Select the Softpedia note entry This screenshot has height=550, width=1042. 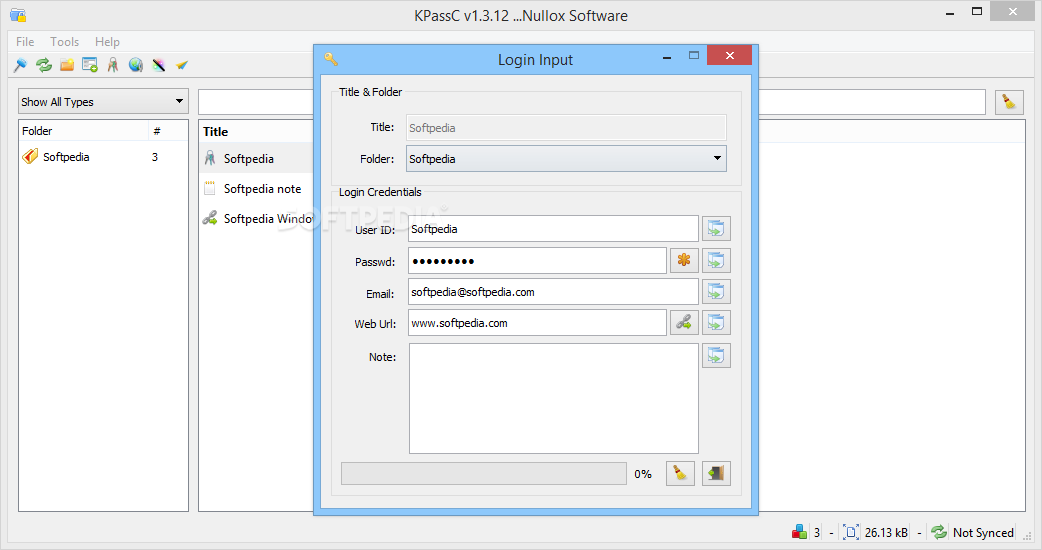(x=257, y=189)
